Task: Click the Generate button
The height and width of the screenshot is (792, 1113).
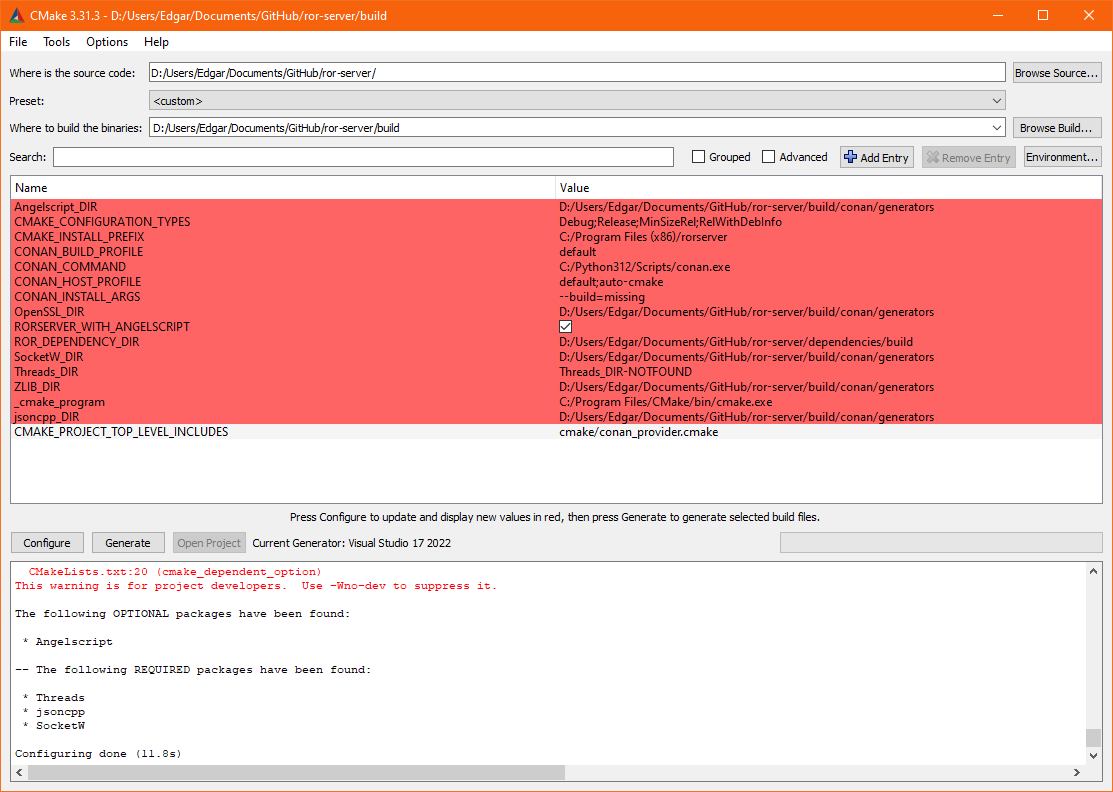Action: [128, 542]
